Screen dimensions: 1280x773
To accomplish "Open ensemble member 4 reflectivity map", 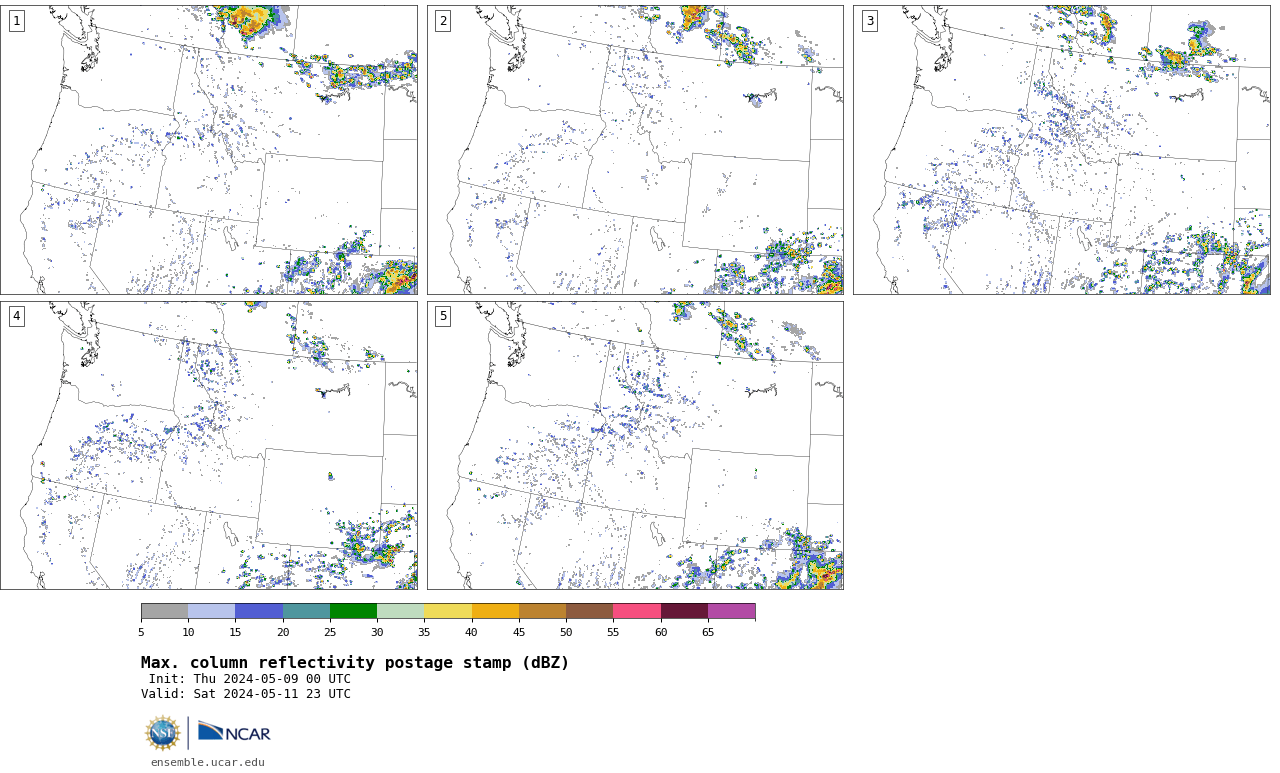I will click(x=209, y=445).
